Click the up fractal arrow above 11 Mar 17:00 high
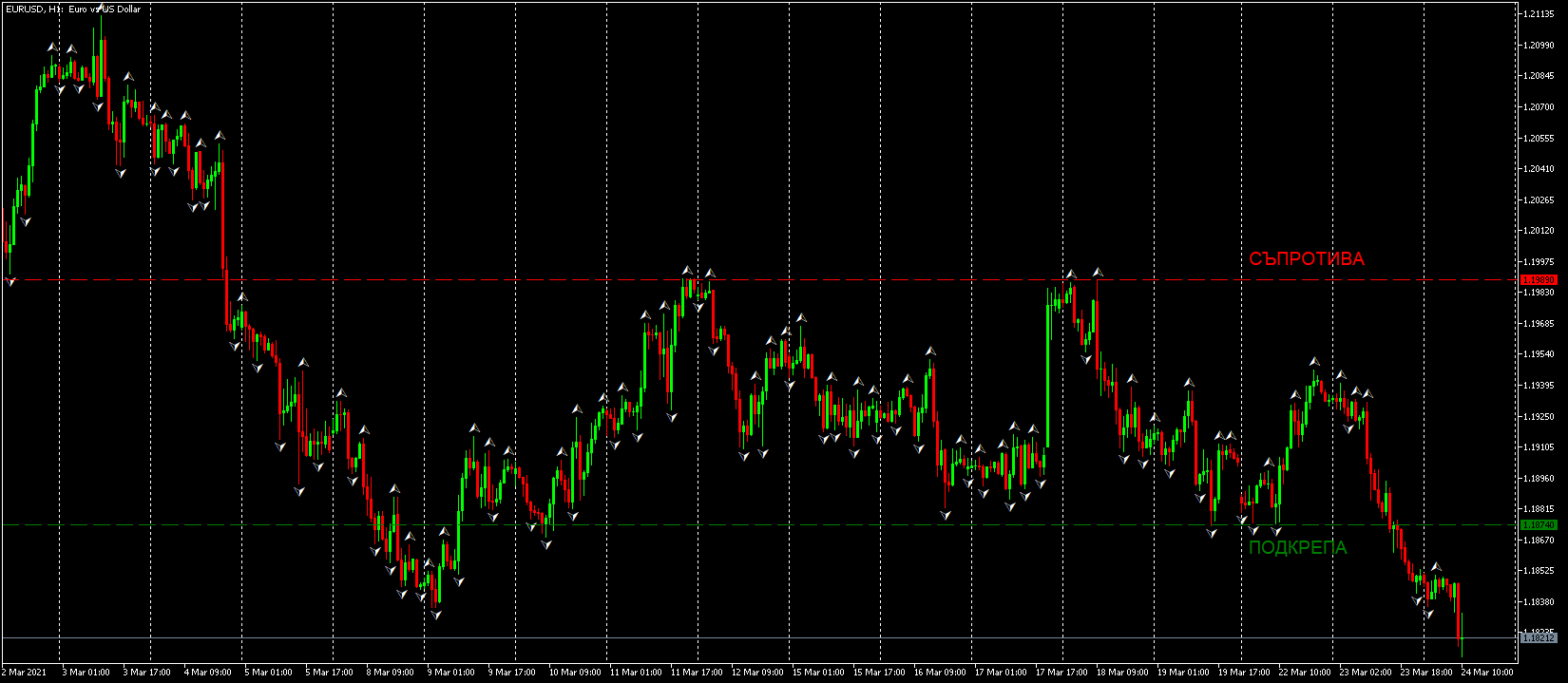Screen dimensions: 1568x683 (x=687, y=271)
